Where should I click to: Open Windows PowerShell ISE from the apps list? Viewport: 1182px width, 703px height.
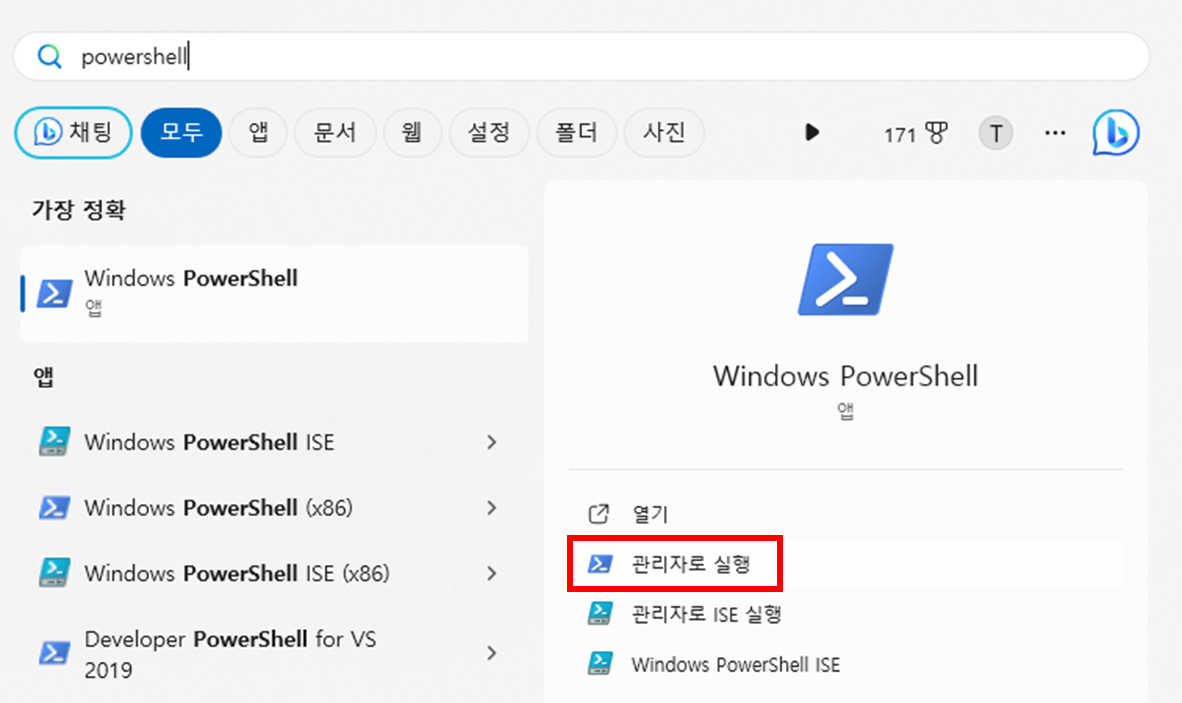274,442
